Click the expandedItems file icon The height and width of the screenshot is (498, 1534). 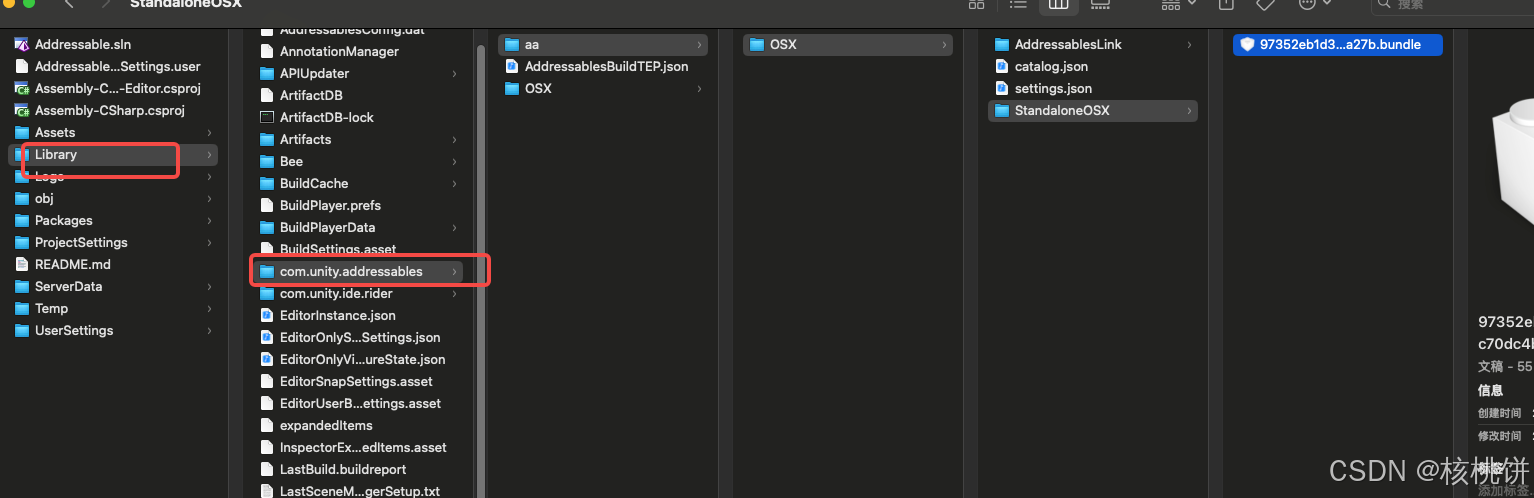(x=267, y=425)
